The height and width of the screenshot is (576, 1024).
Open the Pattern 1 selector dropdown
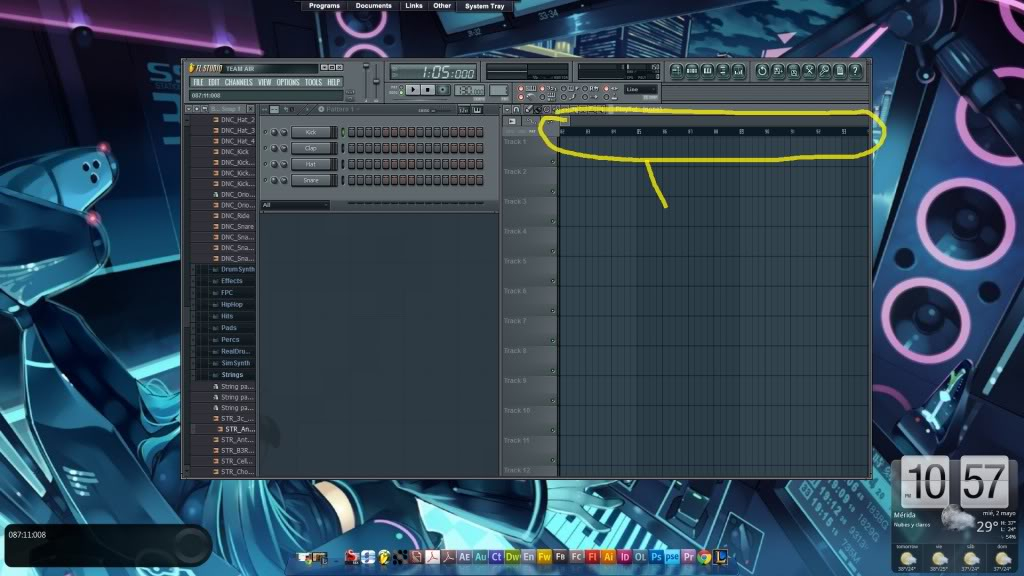(x=340, y=110)
